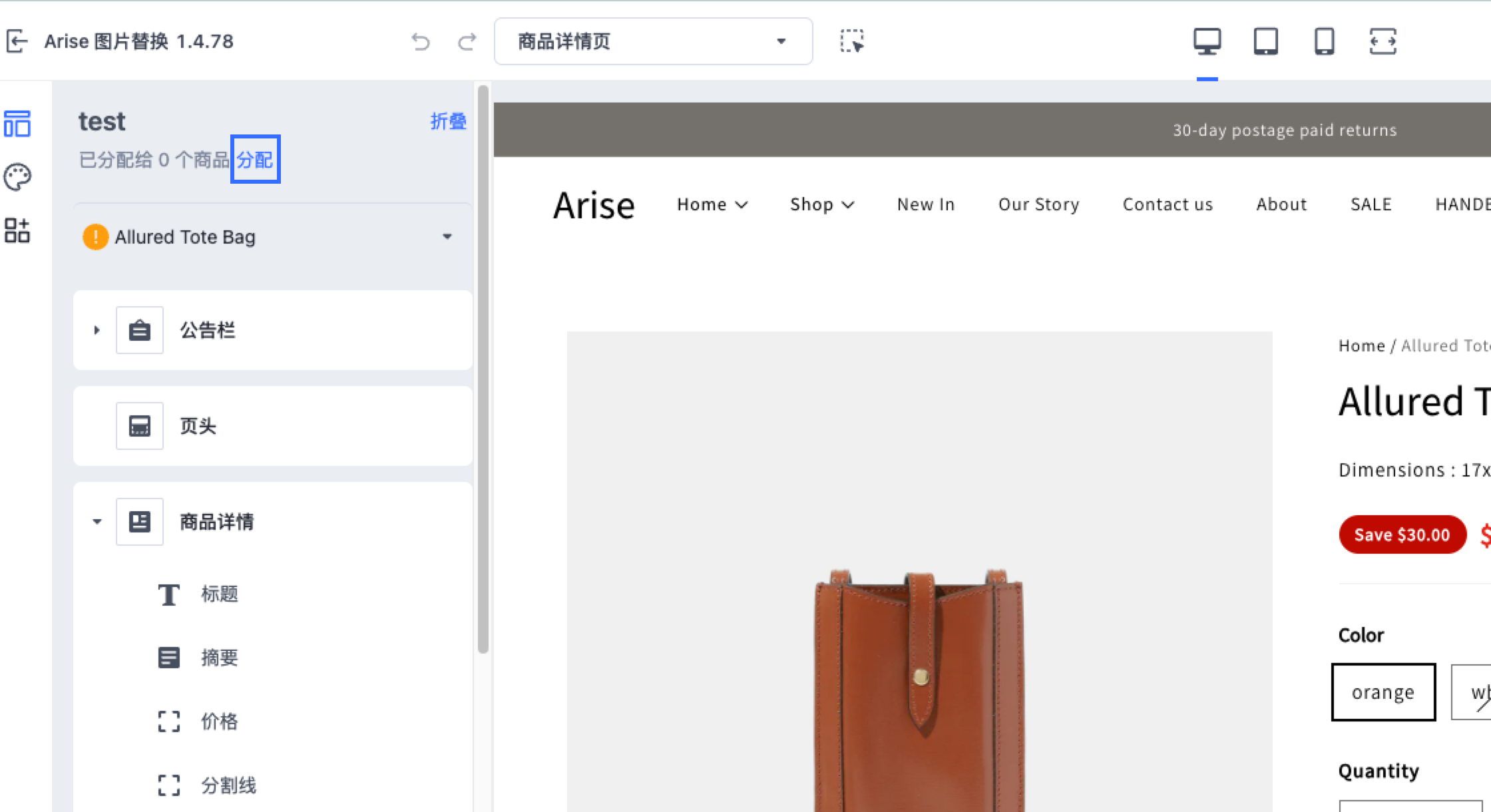The height and width of the screenshot is (812, 1491).
Task: Click the orange warning icon beside Allured Tote Bag
Action: pyautogui.click(x=95, y=237)
